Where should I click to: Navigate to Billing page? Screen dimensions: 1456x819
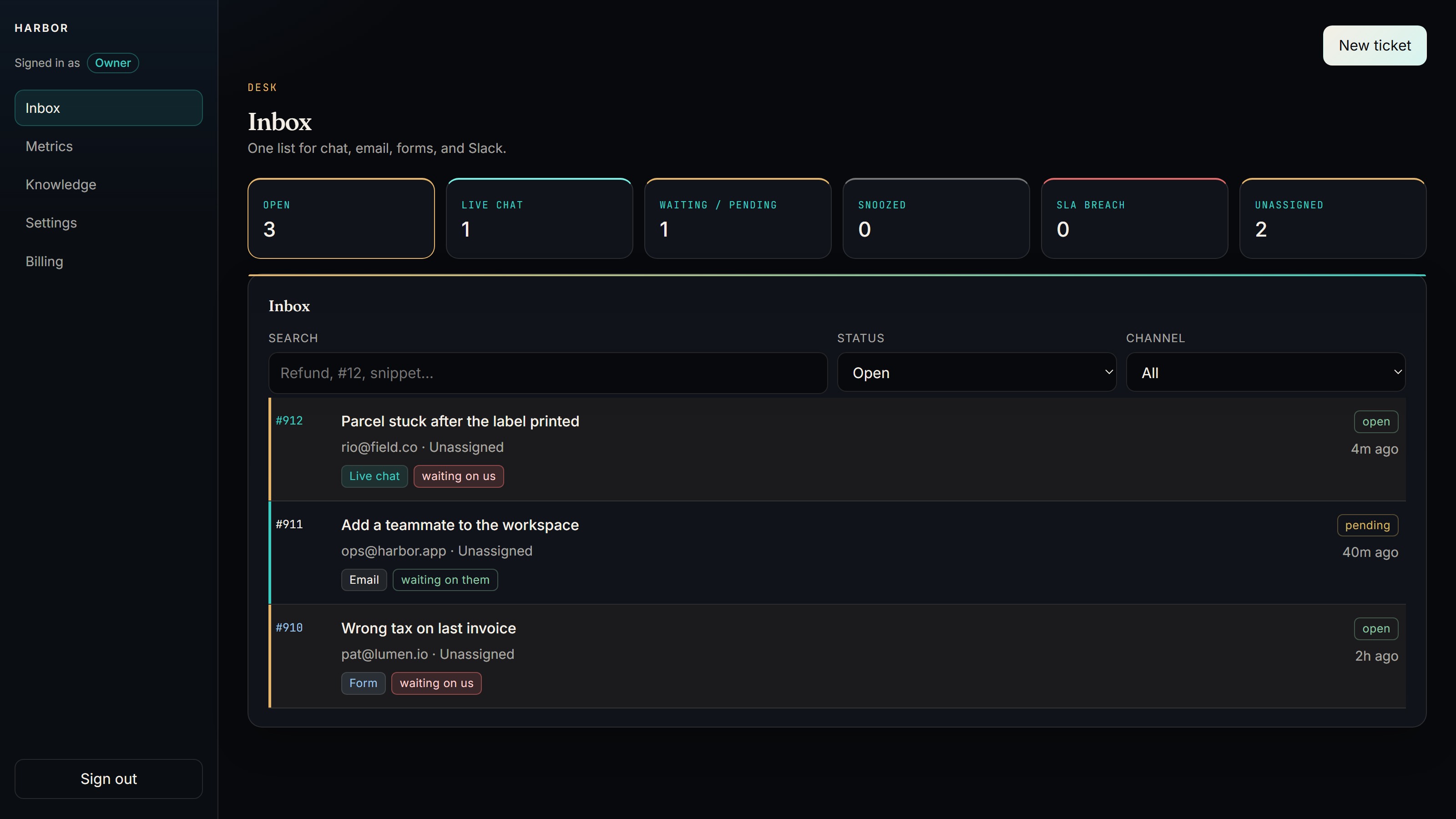[108, 261]
